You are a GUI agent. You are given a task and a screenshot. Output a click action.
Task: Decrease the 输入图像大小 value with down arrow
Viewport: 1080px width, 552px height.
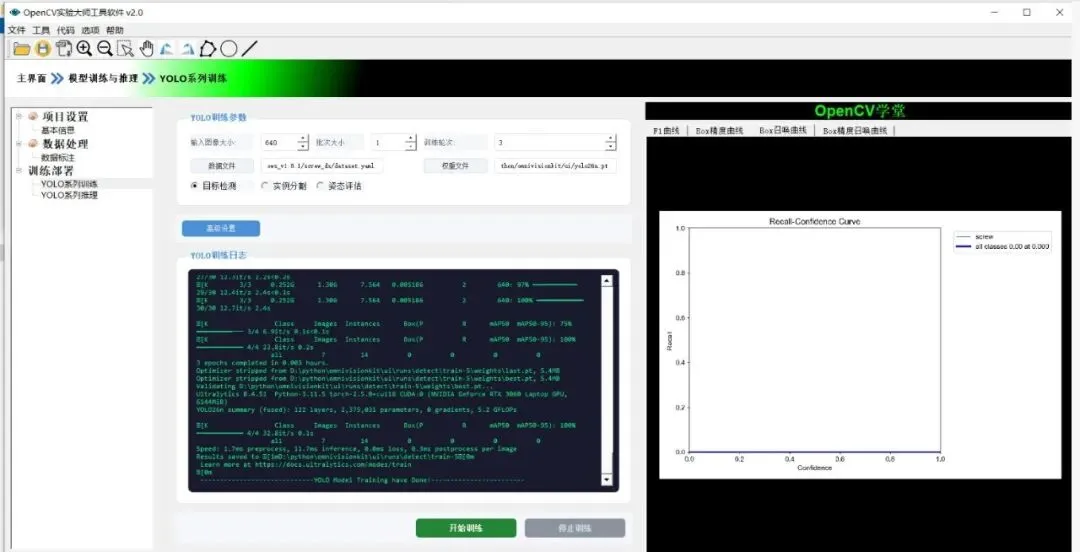(x=303, y=147)
